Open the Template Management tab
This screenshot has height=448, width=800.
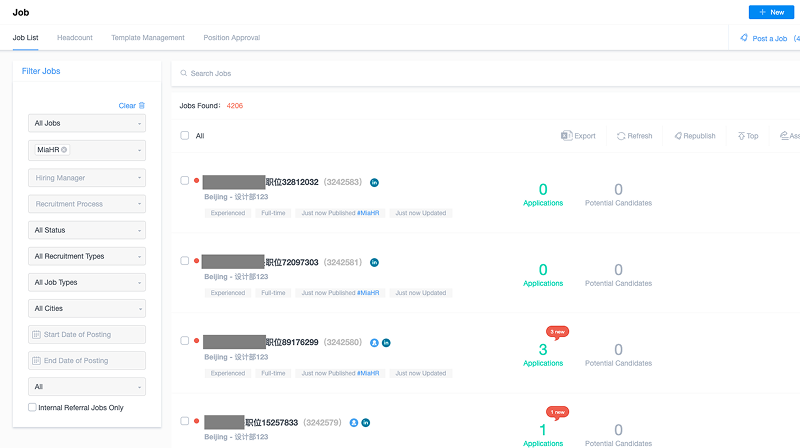[x=148, y=38]
